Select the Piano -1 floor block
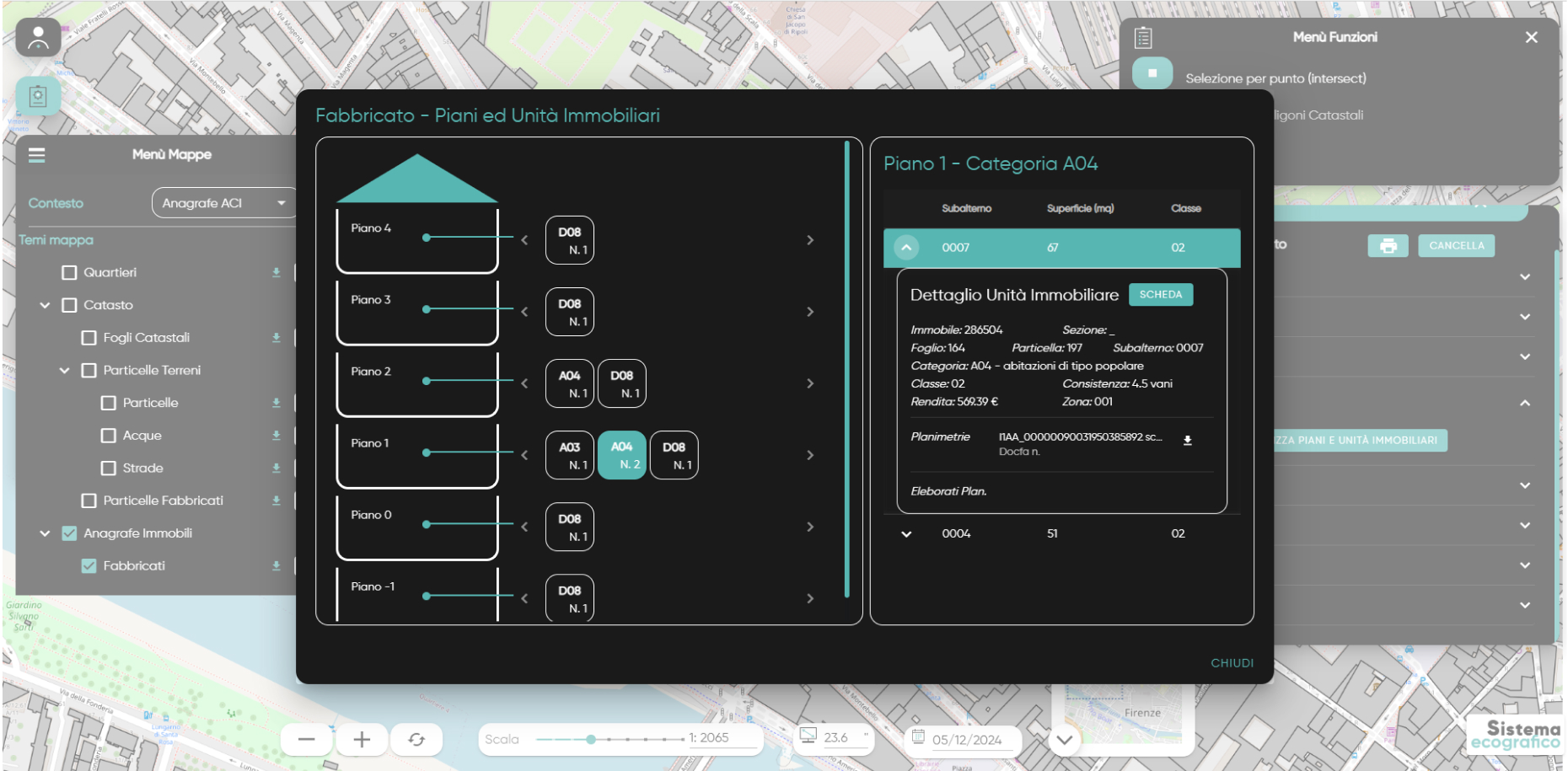Screen dimensions: 1568x771 point(417,596)
